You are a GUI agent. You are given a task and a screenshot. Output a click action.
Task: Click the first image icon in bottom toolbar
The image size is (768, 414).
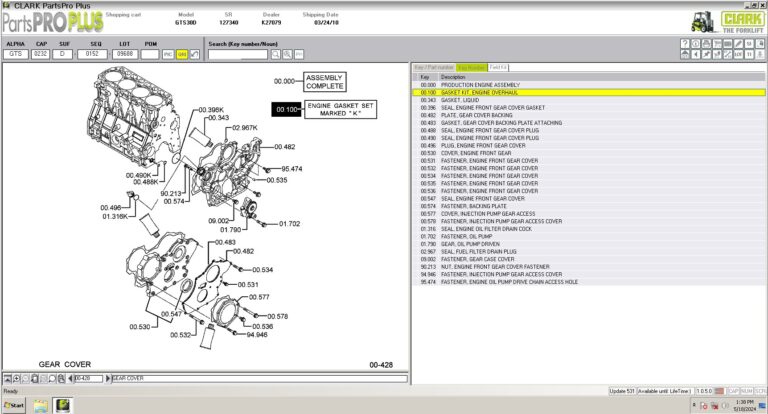tap(7, 378)
